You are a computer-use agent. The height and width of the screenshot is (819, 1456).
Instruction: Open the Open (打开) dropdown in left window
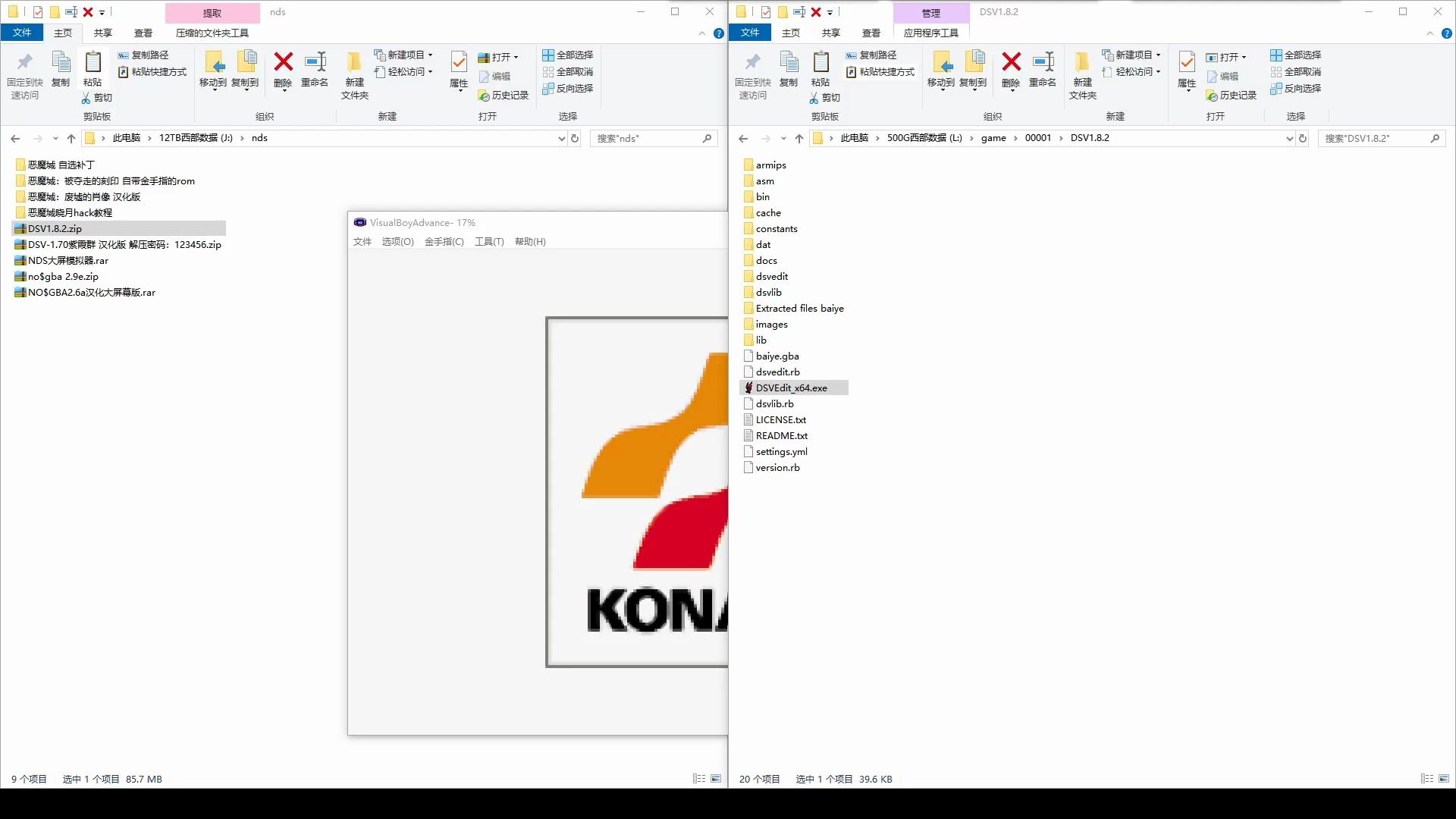click(x=498, y=58)
